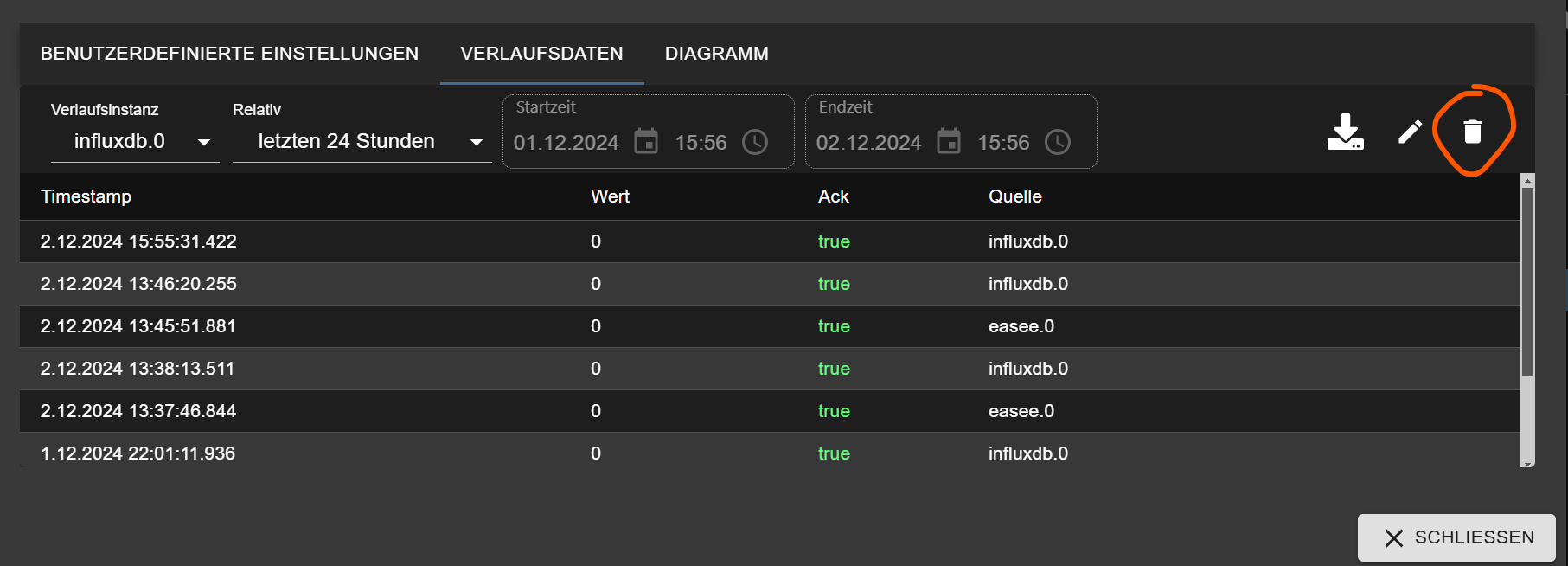Select the Verlaufsdaten tab
This screenshot has width=1568, height=566.
541,54
